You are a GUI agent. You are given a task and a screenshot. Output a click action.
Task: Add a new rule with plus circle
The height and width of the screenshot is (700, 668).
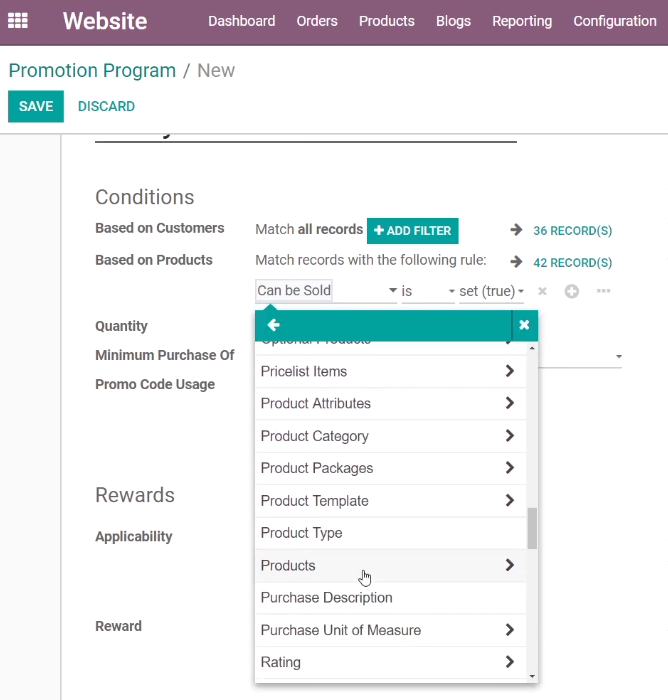(572, 291)
